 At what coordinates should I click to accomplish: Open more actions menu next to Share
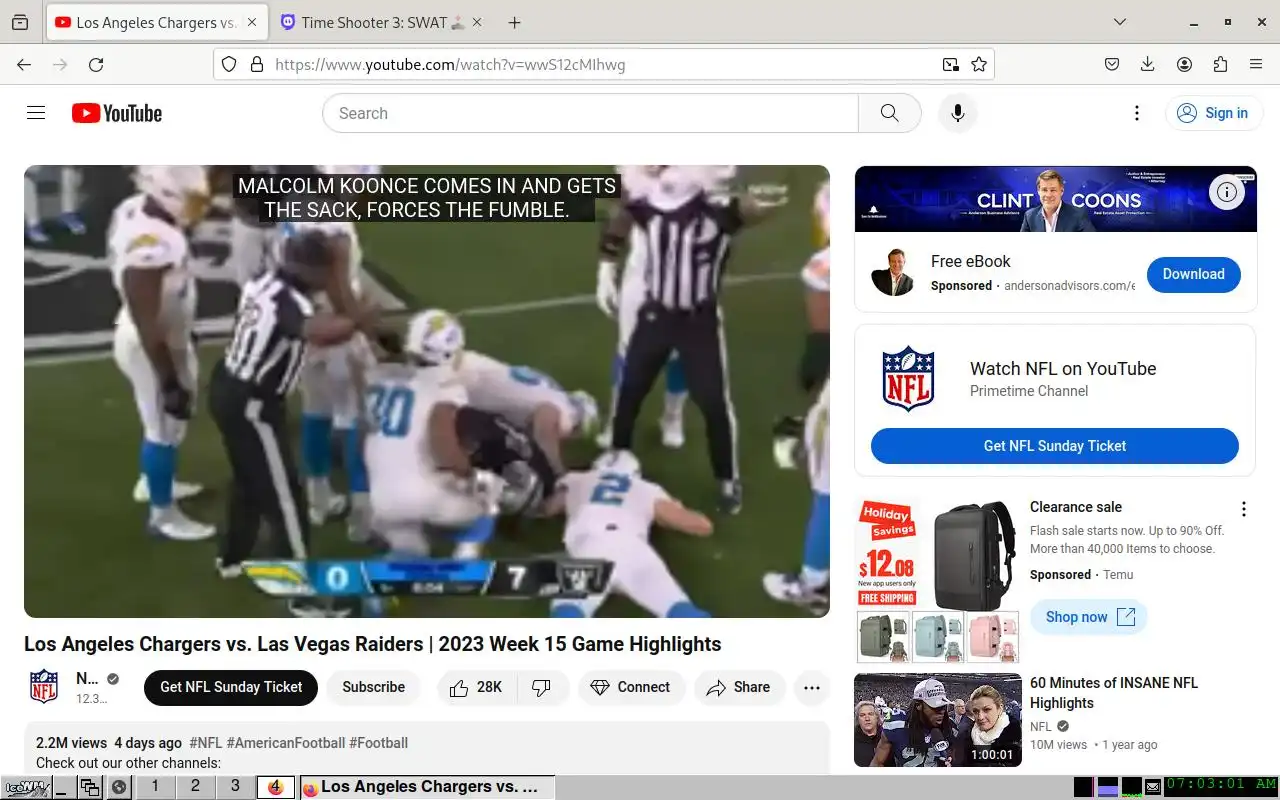click(x=812, y=687)
